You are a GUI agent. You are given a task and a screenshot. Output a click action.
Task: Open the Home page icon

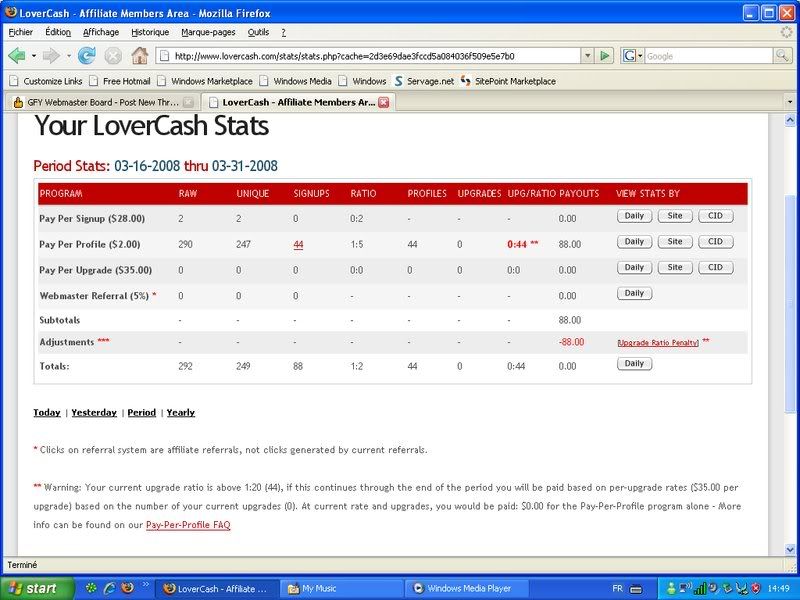pyautogui.click(x=139, y=56)
